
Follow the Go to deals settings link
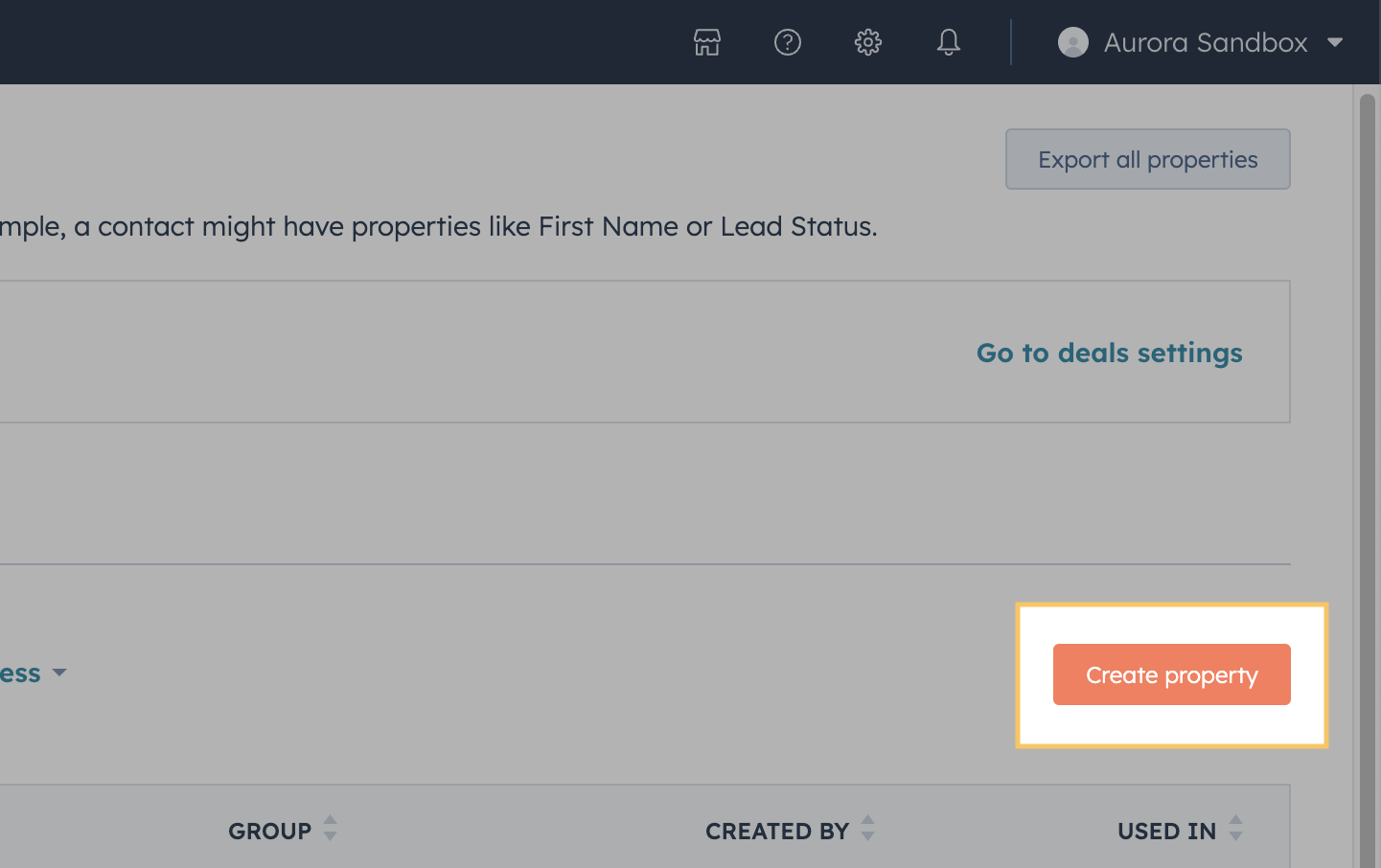[x=1110, y=353]
